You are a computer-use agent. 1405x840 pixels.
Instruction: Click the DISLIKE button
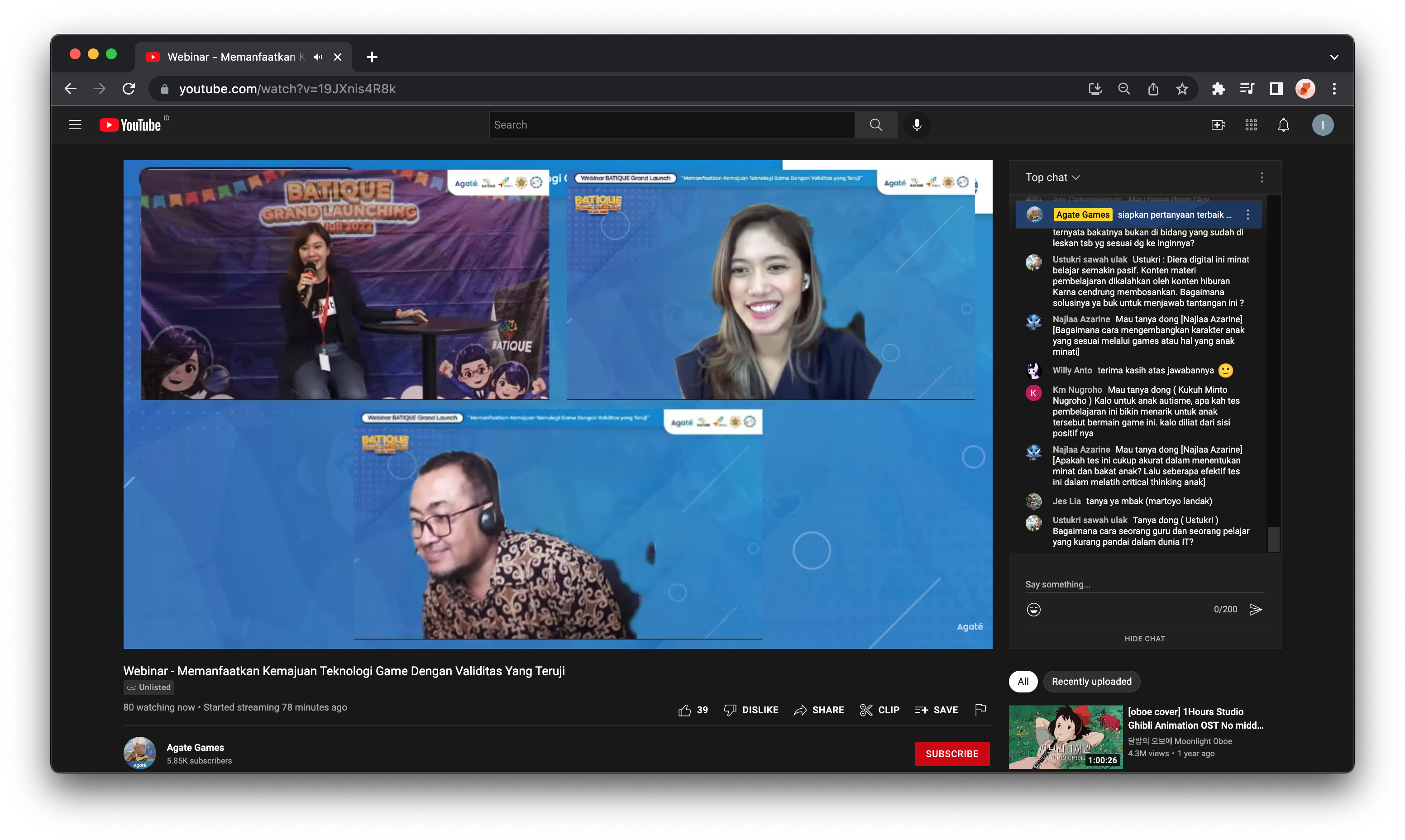point(750,710)
